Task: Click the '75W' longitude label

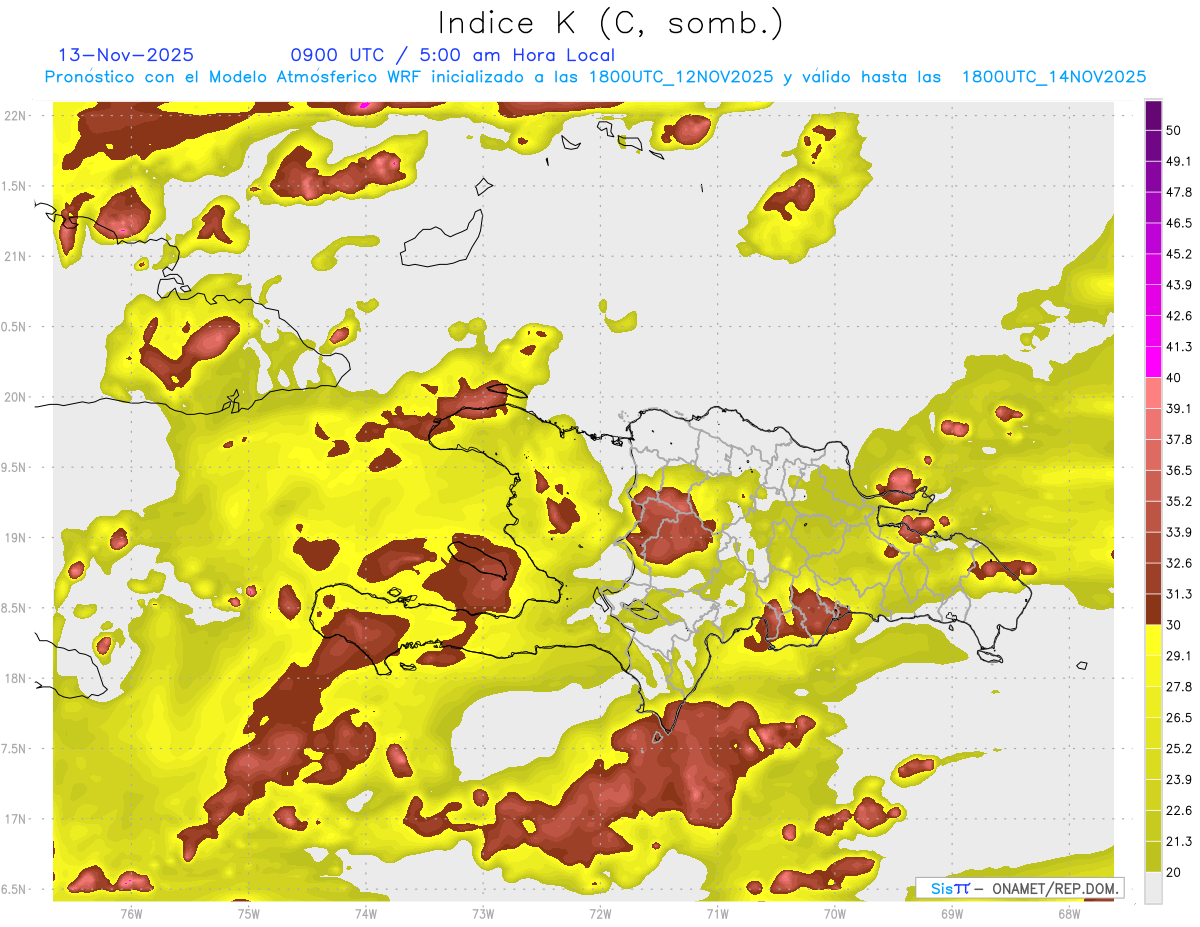Action: [x=248, y=913]
